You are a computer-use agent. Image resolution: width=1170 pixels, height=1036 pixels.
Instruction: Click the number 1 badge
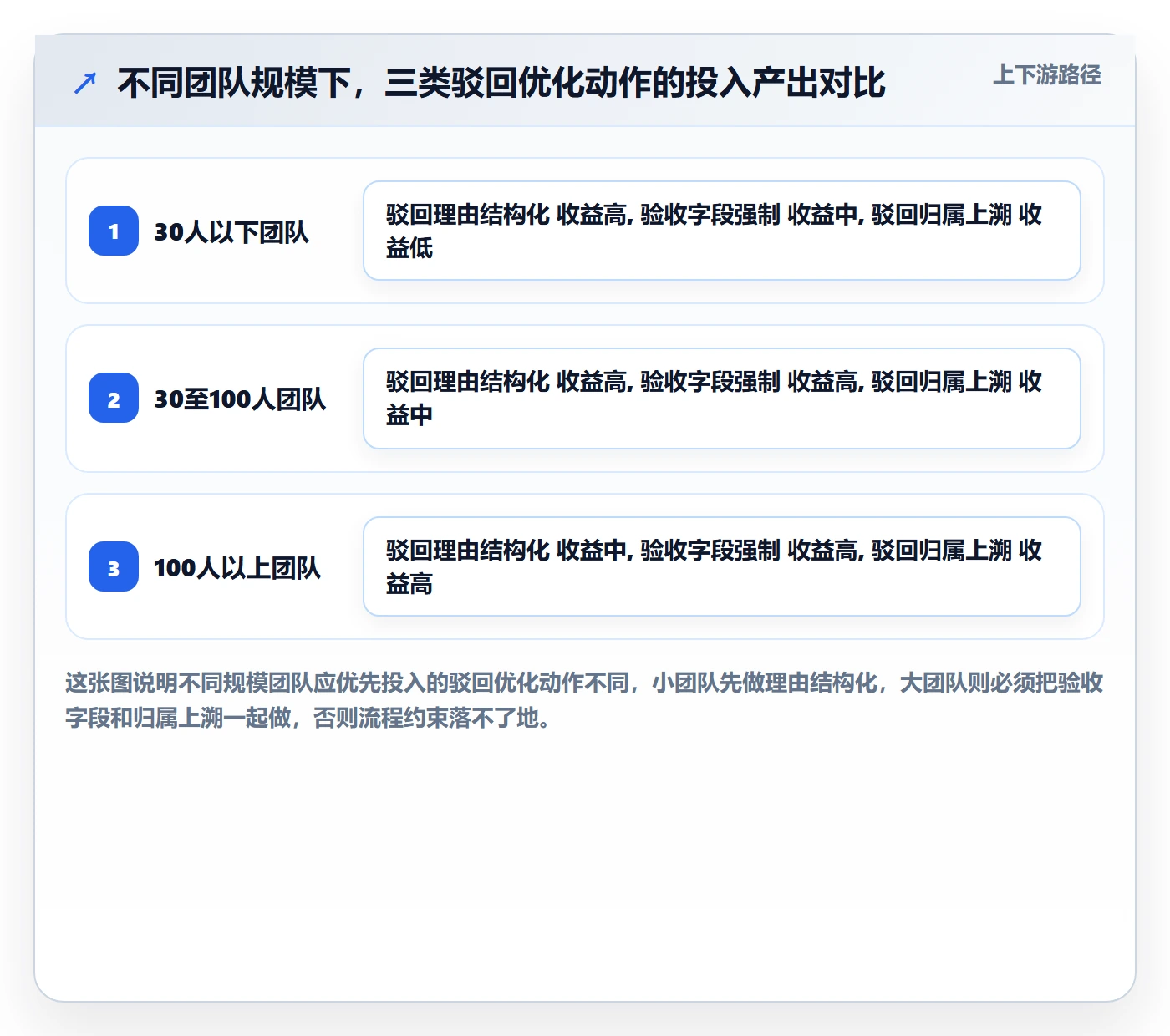(x=114, y=231)
